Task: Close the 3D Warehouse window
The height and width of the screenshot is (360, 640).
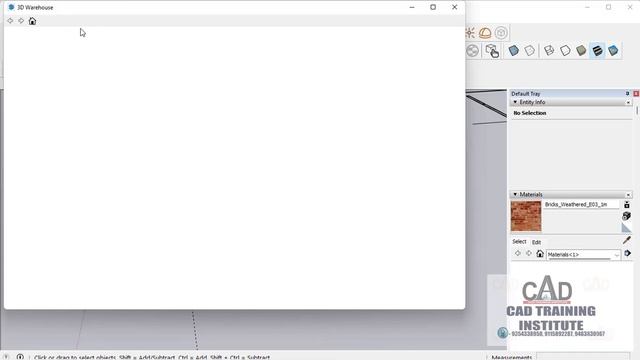Action: pos(454,7)
